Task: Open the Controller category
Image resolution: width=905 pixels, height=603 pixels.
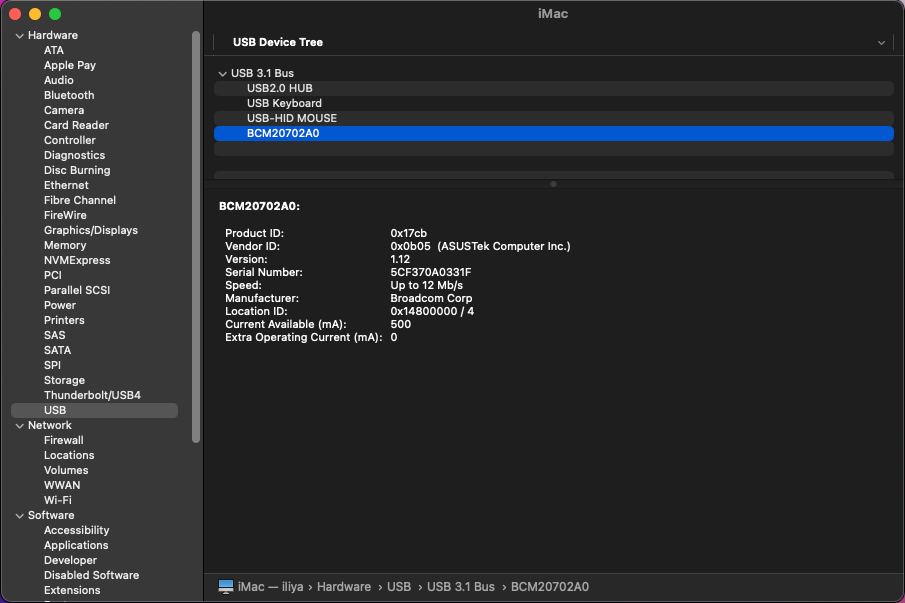Action: (70, 140)
